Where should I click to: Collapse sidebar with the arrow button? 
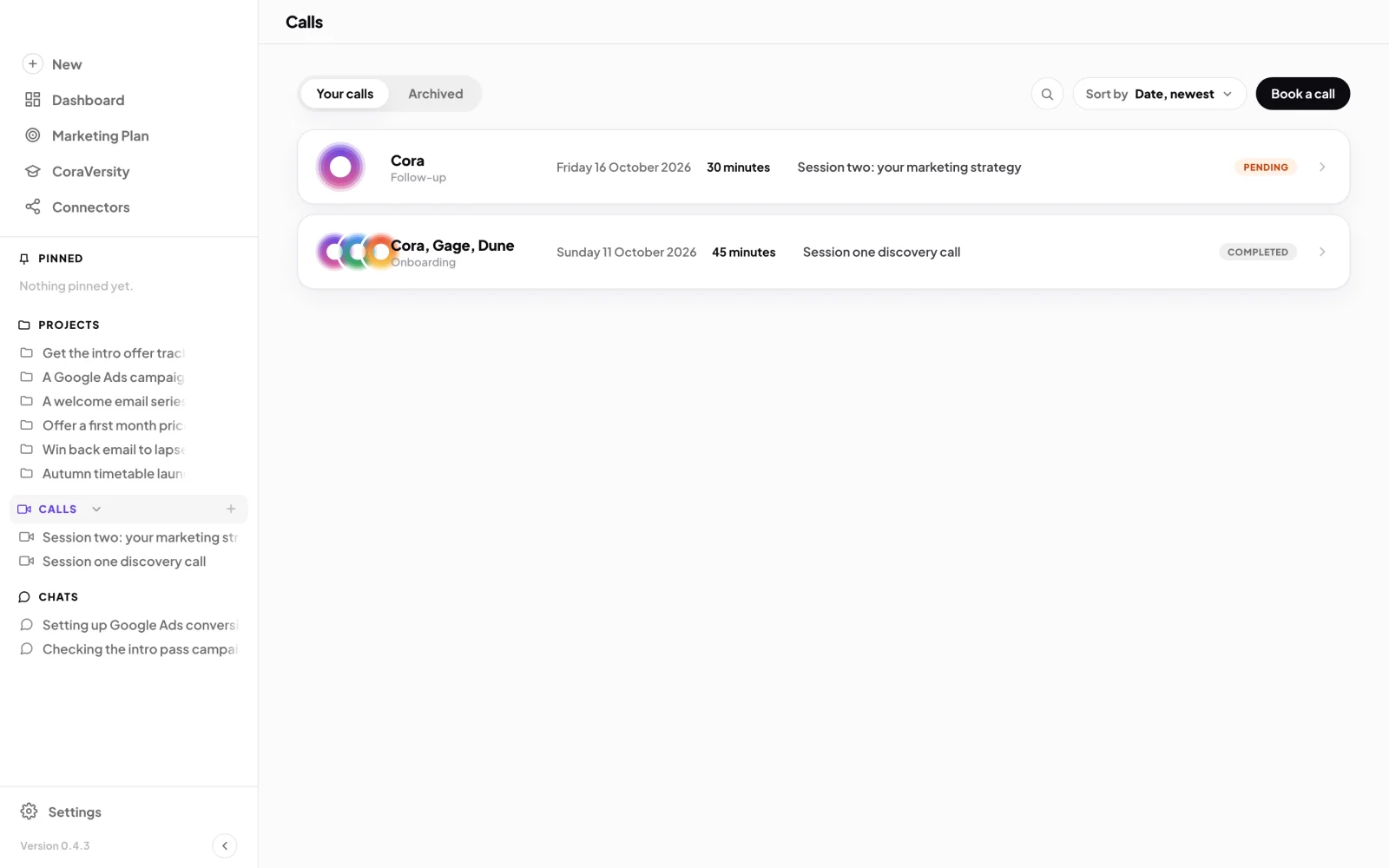225,845
